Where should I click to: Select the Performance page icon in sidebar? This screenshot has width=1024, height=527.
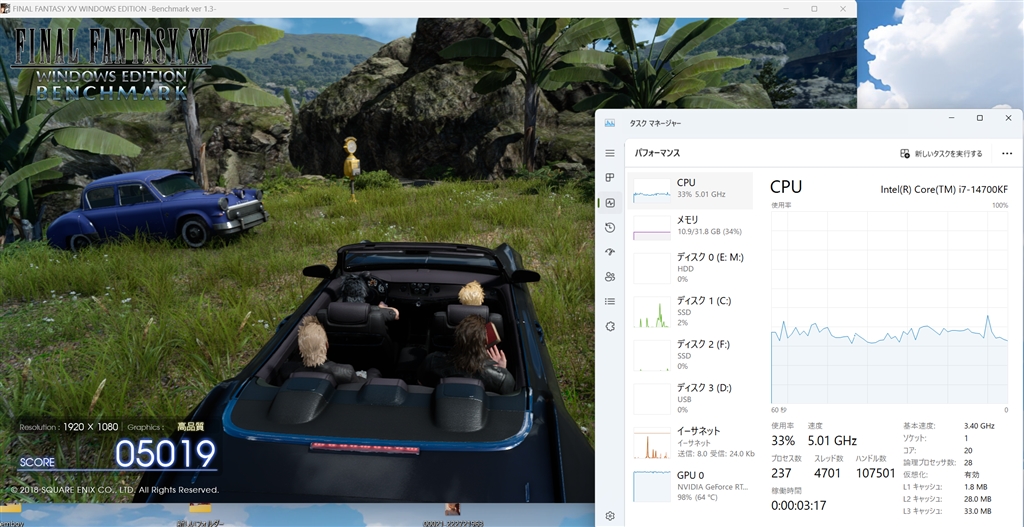click(x=610, y=202)
